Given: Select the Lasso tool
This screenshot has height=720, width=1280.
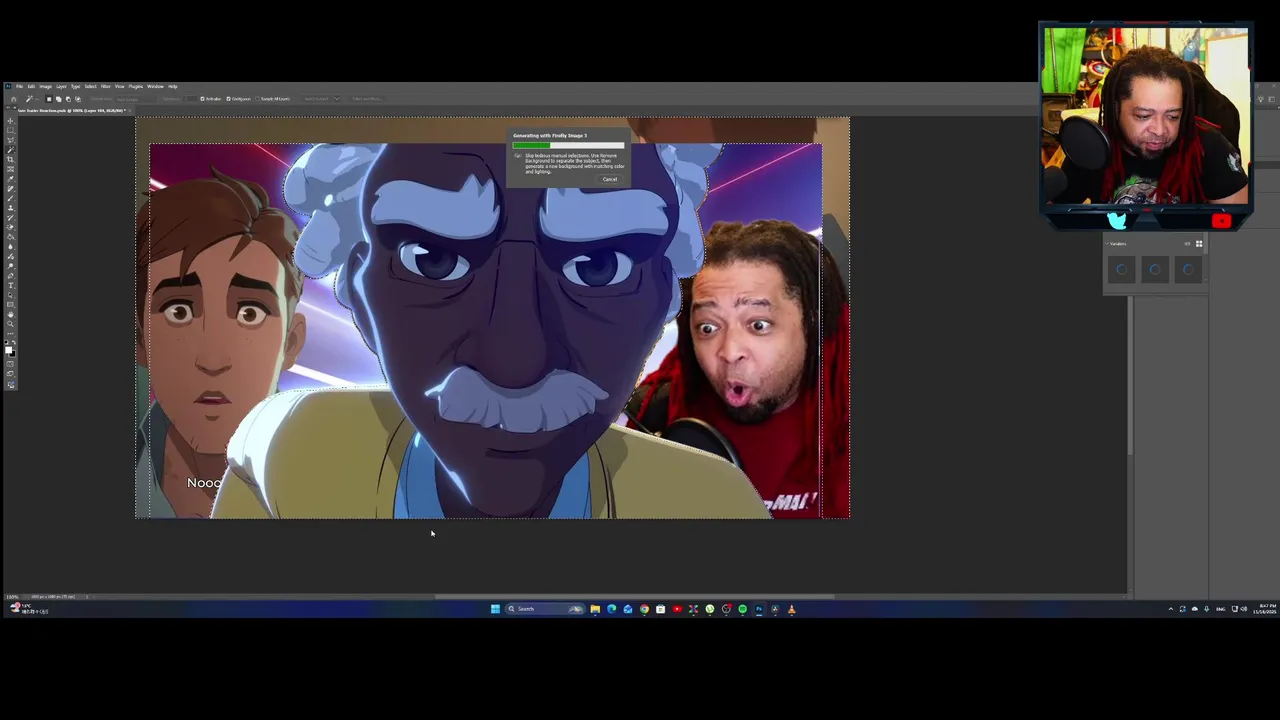Looking at the screenshot, I should pos(11,139).
